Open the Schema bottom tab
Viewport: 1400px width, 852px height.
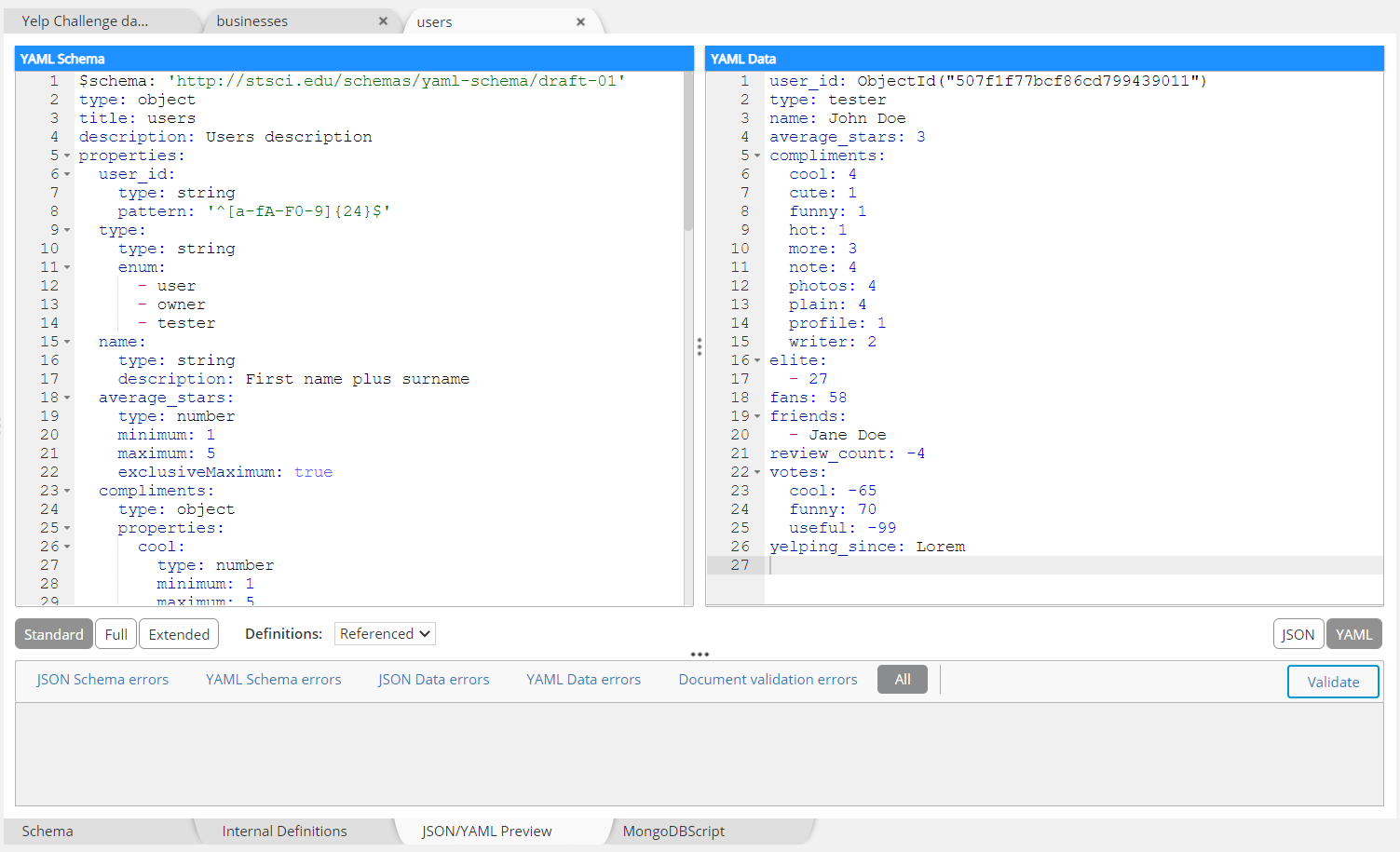[x=48, y=831]
